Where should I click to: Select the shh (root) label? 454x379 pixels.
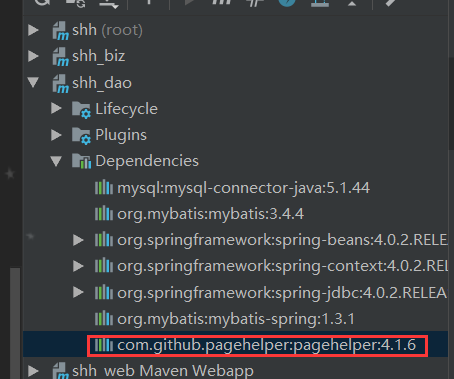[107, 30]
